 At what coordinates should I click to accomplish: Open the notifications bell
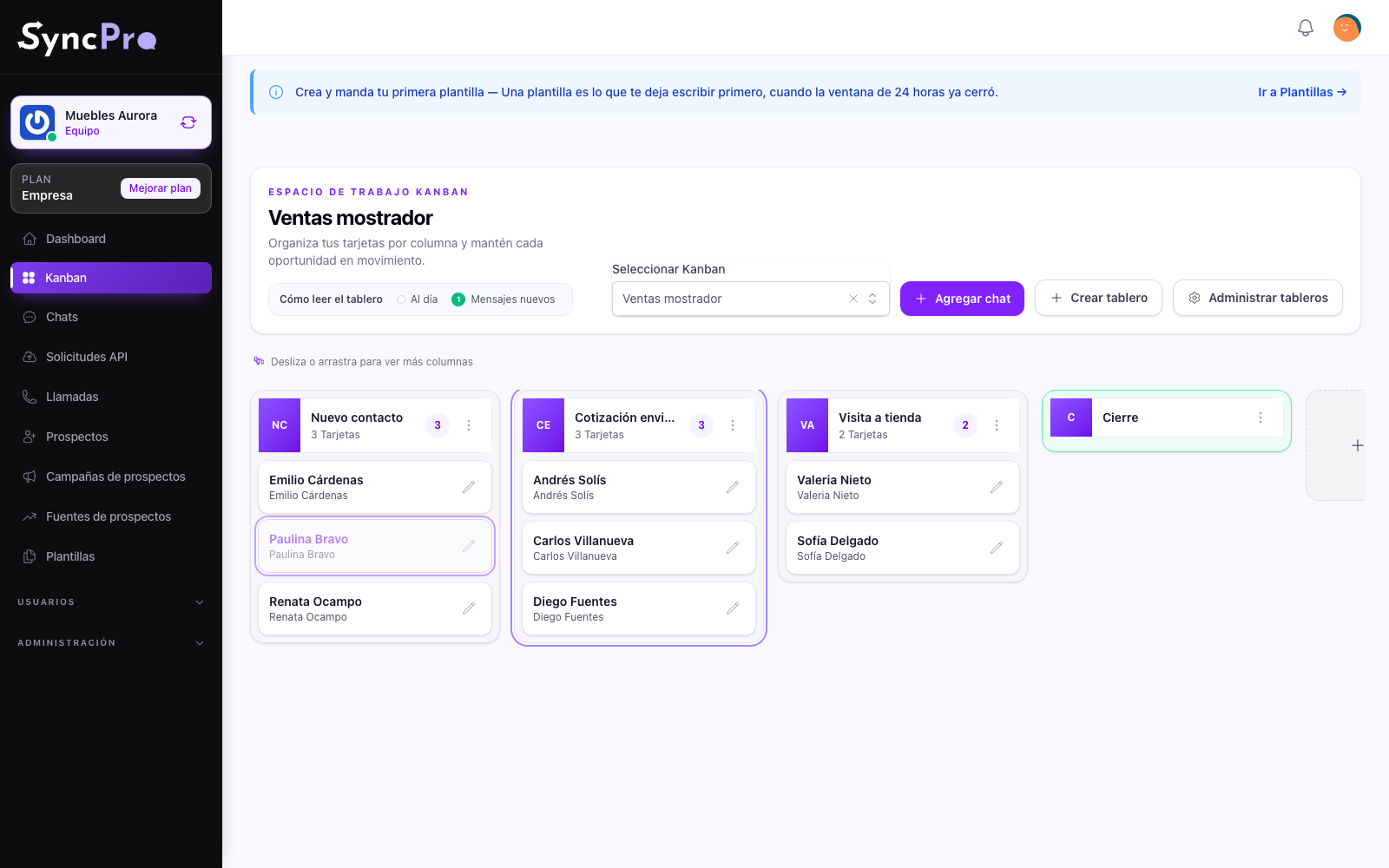point(1306,28)
